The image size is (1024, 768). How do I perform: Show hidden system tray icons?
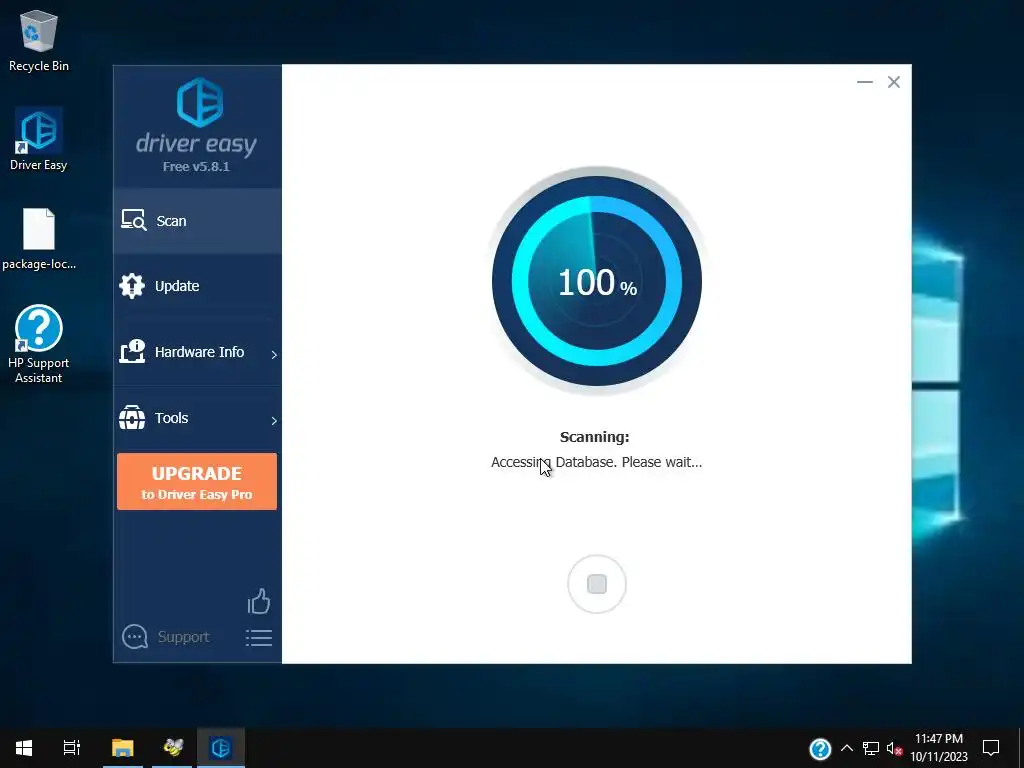point(846,748)
